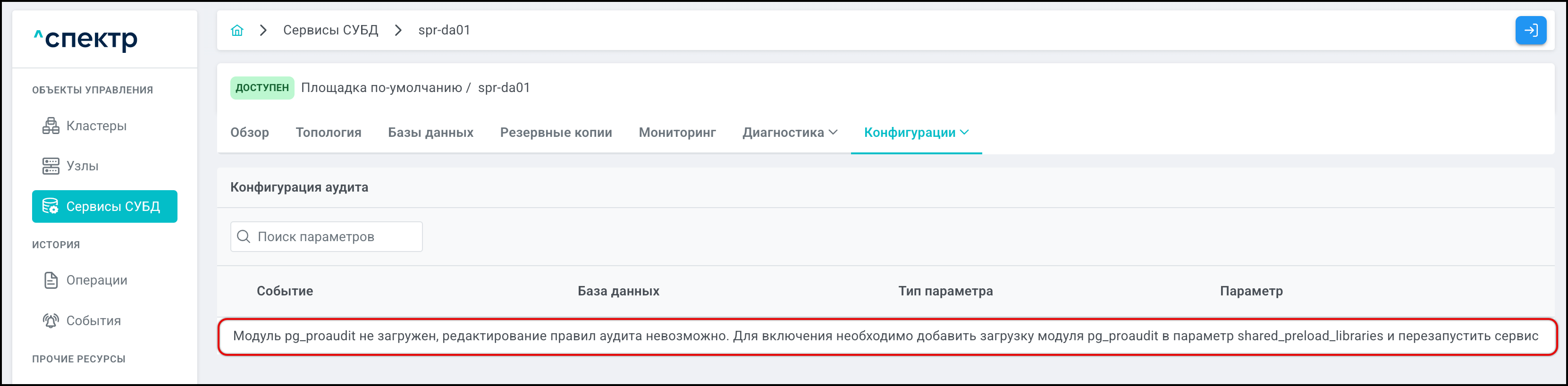
Task: Click Сервисы СУБД breadcrumb link
Action: 330,31
